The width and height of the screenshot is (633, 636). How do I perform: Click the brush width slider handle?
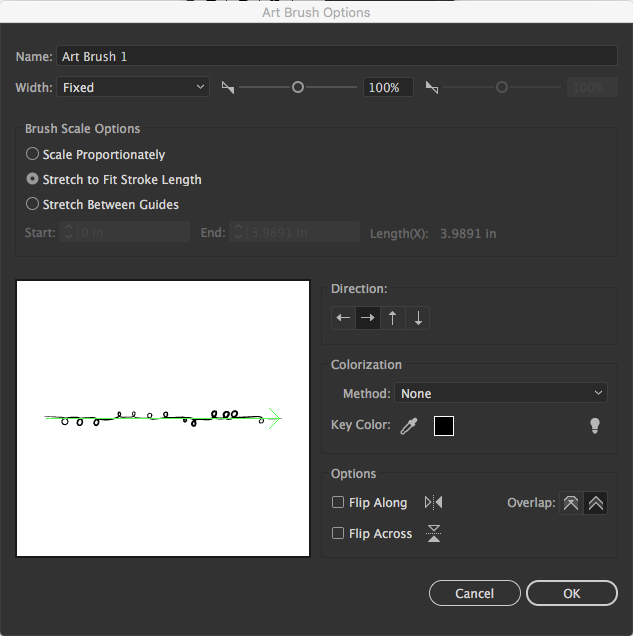pyautogui.click(x=297, y=88)
